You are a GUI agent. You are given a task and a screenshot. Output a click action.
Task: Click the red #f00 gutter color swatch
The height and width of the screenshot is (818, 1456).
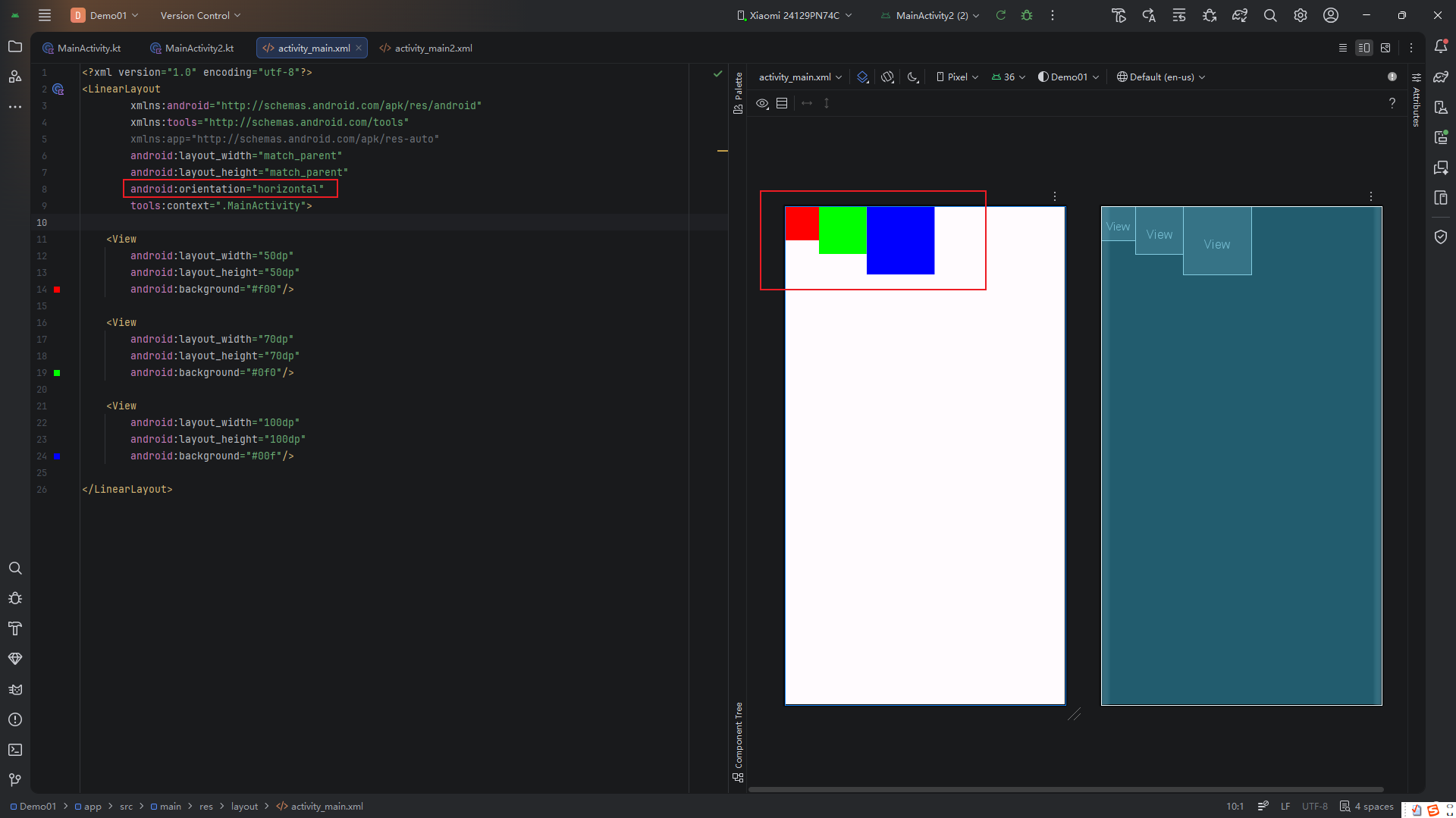click(57, 290)
